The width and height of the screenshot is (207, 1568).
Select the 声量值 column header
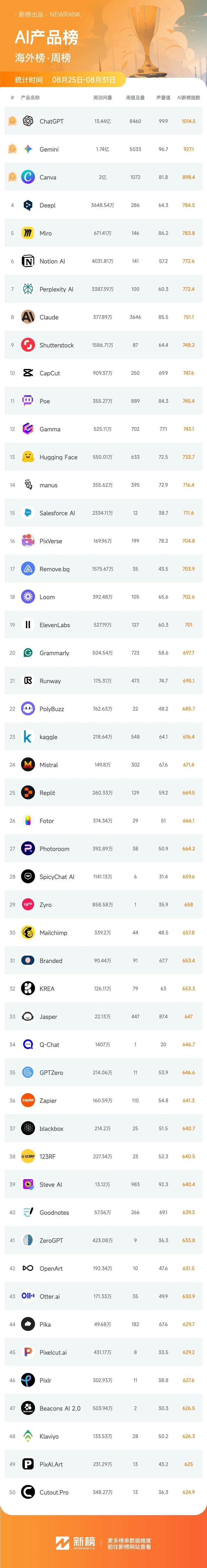coord(163,97)
